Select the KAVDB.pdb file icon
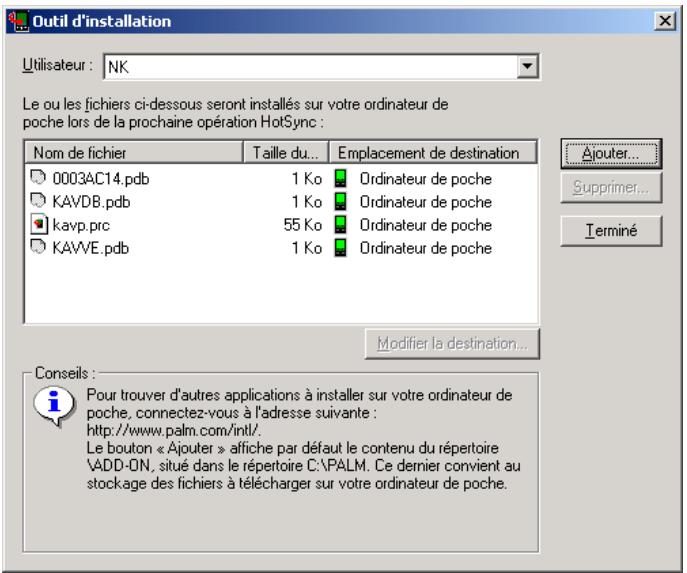 pyautogui.click(x=38, y=201)
